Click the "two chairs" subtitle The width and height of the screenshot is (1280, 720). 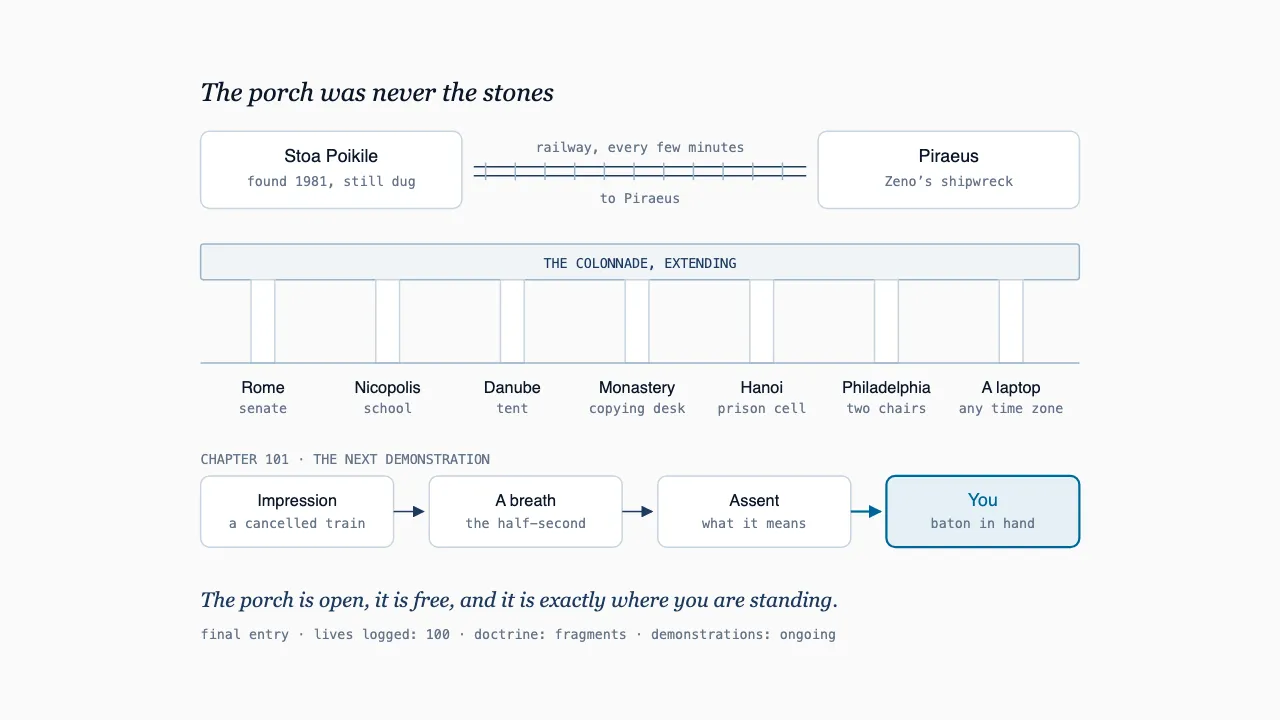pyautogui.click(x=886, y=408)
